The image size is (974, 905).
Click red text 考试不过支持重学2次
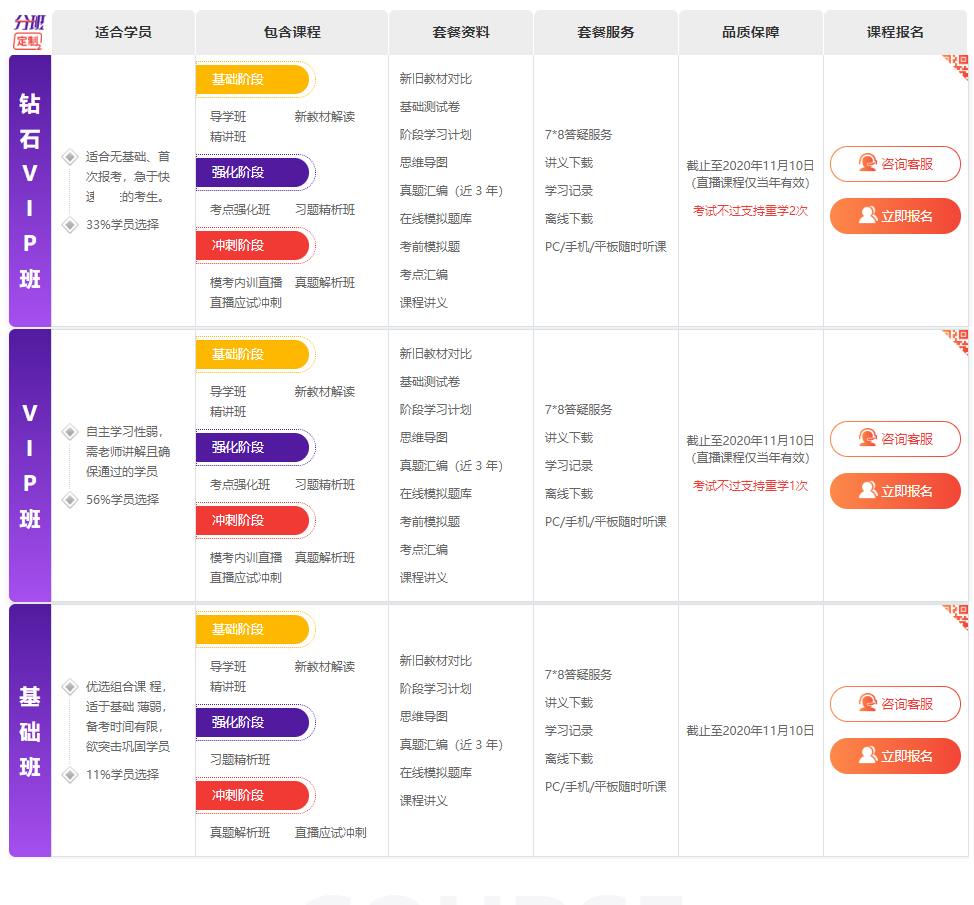[x=750, y=211]
